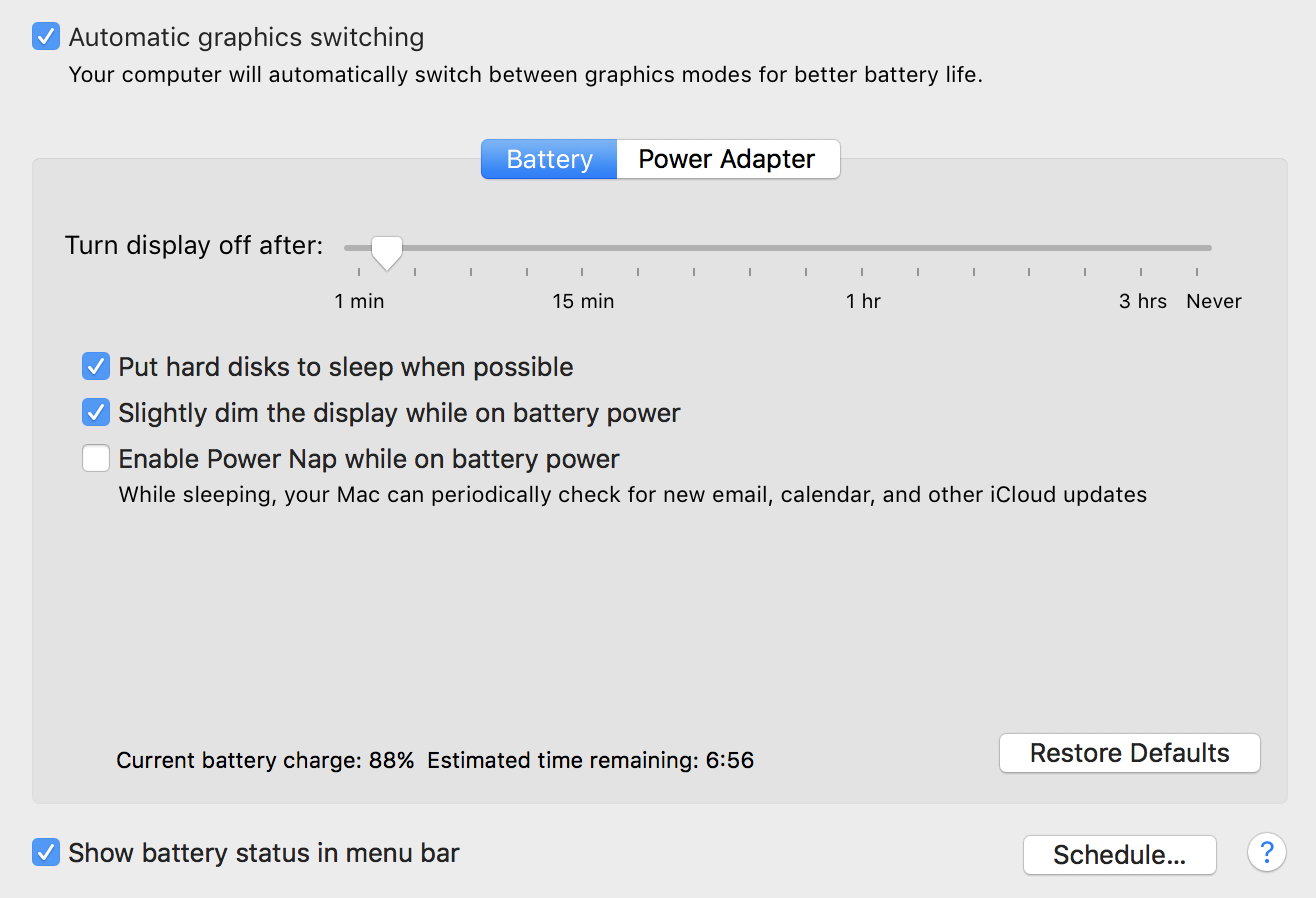Switch to the Power Adapter tab
The height and width of the screenshot is (898, 1316).
coord(728,159)
